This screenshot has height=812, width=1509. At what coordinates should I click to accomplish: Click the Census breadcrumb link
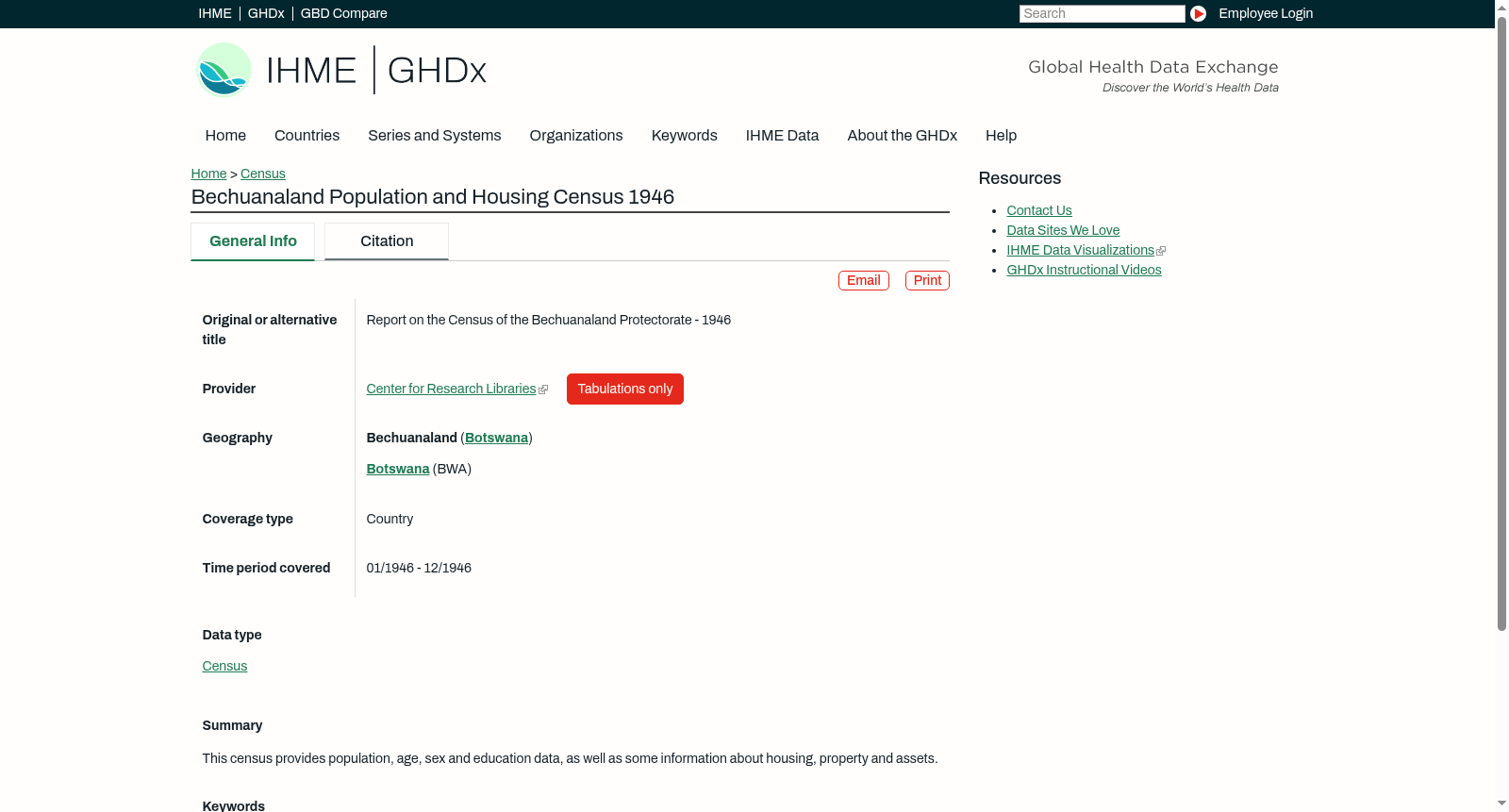click(263, 174)
